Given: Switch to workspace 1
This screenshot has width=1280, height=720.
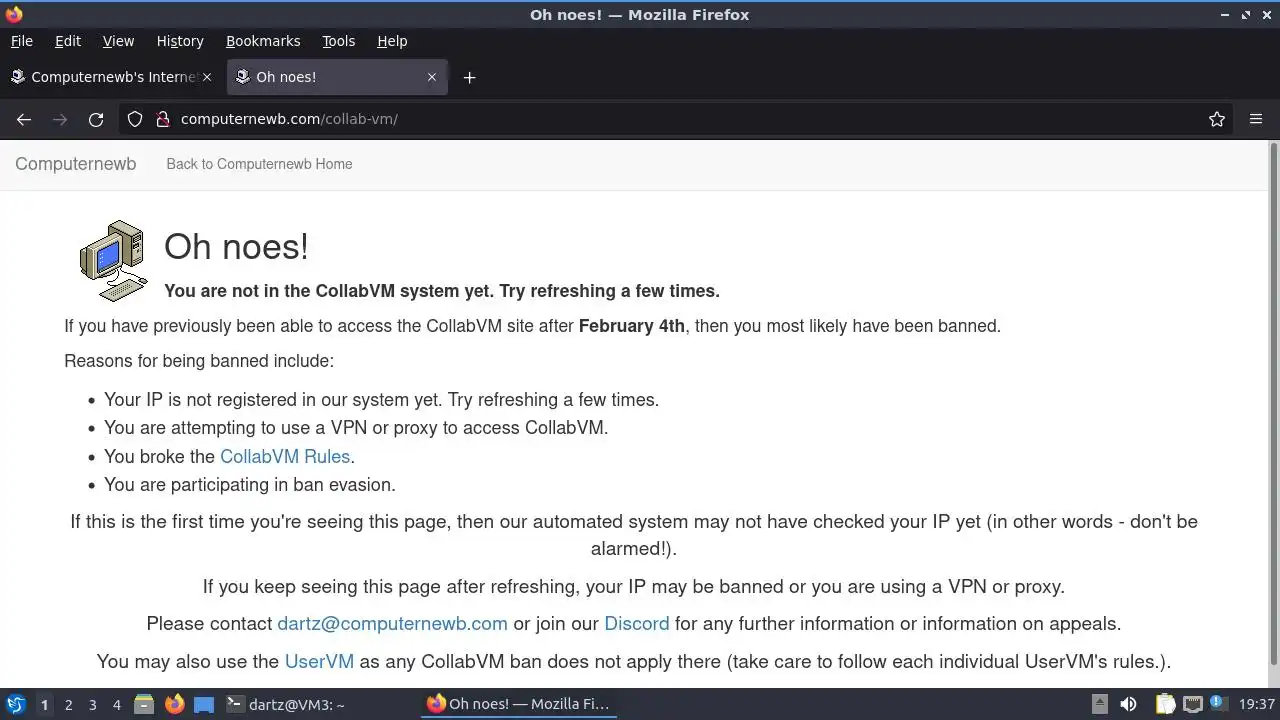Looking at the screenshot, I should click(44, 704).
